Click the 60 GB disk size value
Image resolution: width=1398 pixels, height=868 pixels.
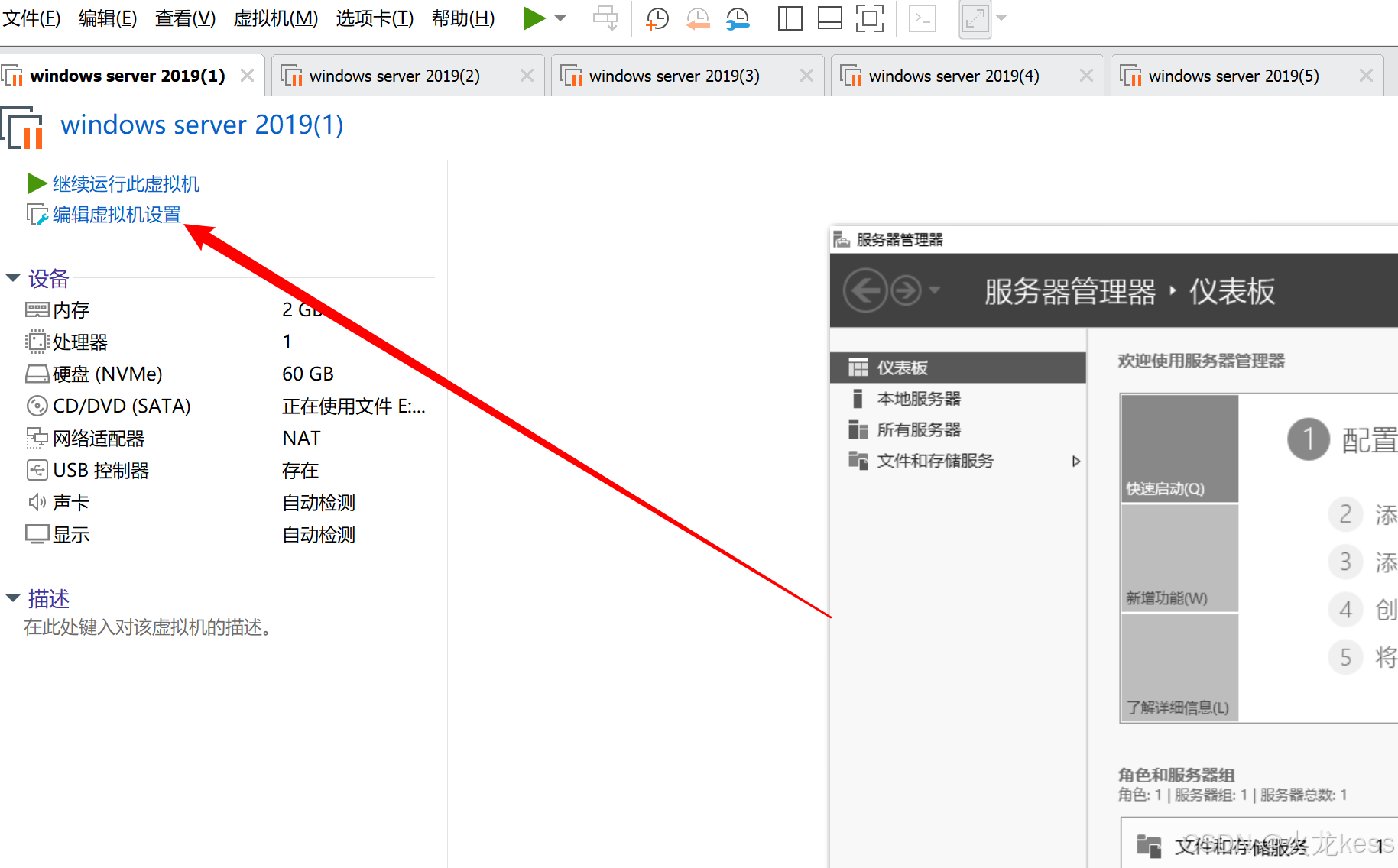point(308,374)
